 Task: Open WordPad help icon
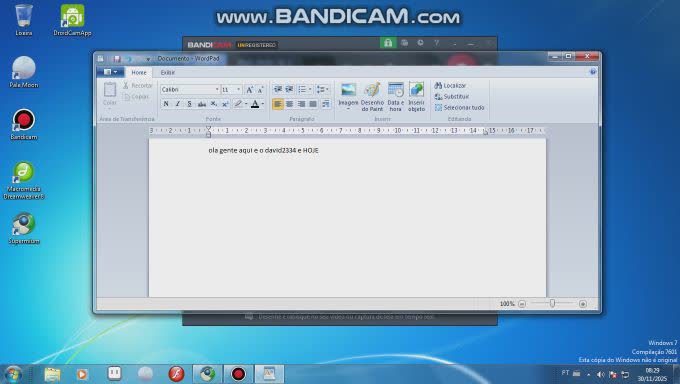pyautogui.click(x=593, y=72)
